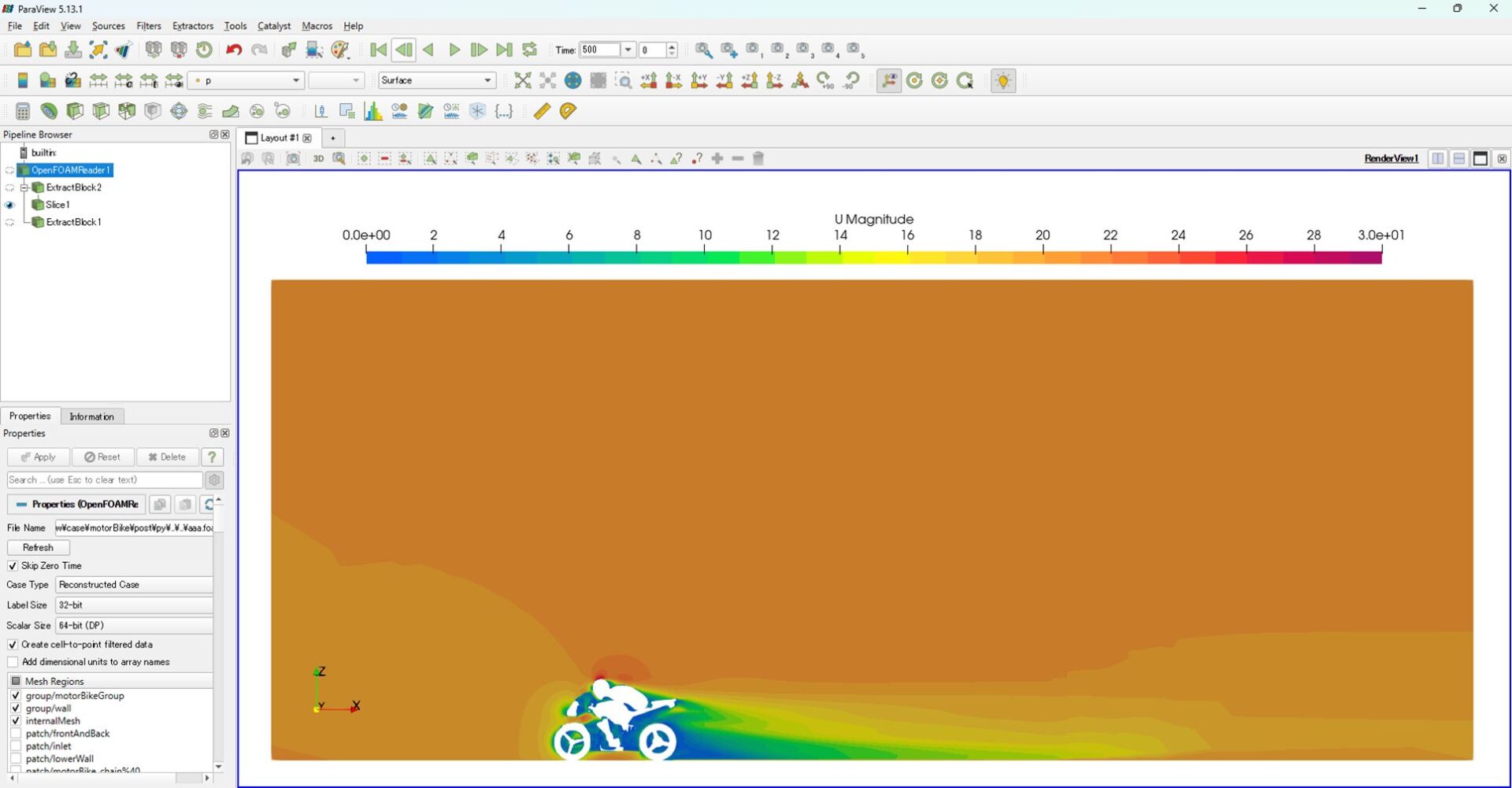This screenshot has width=1512, height=788.
Task: Click the light bulb lighting icon
Action: click(x=1002, y=80)
